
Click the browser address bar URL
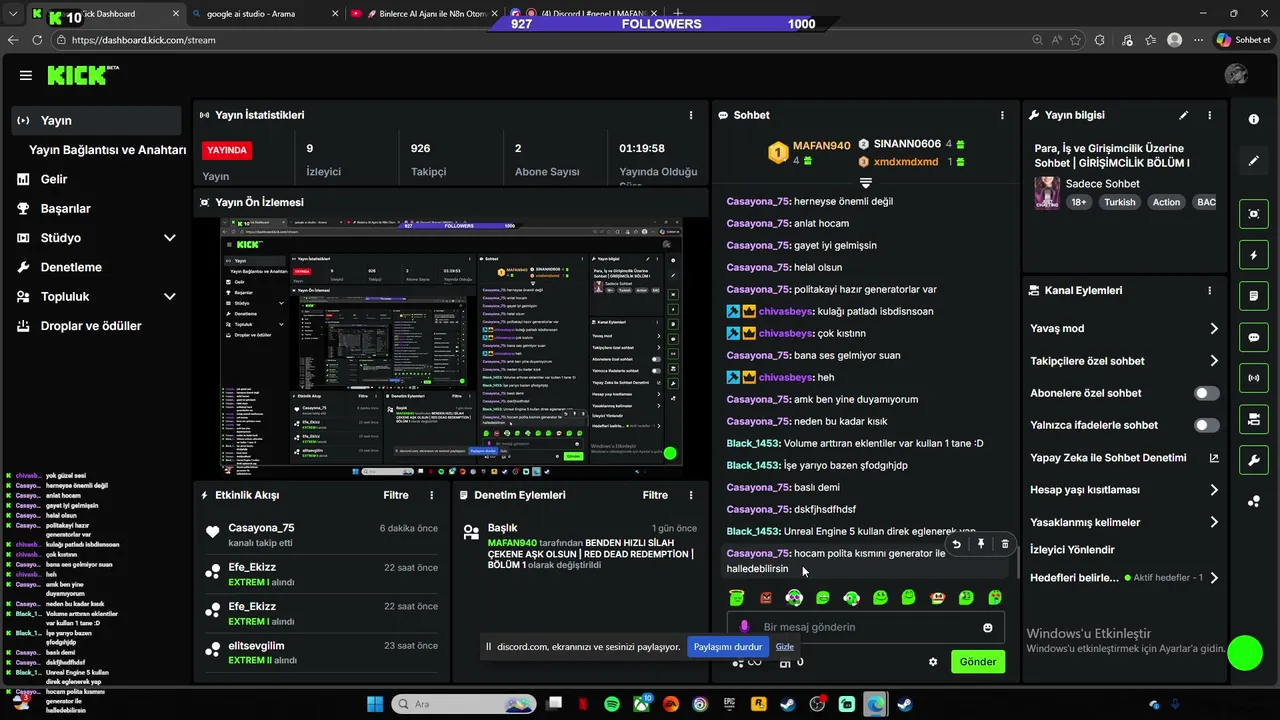(144, 40)
